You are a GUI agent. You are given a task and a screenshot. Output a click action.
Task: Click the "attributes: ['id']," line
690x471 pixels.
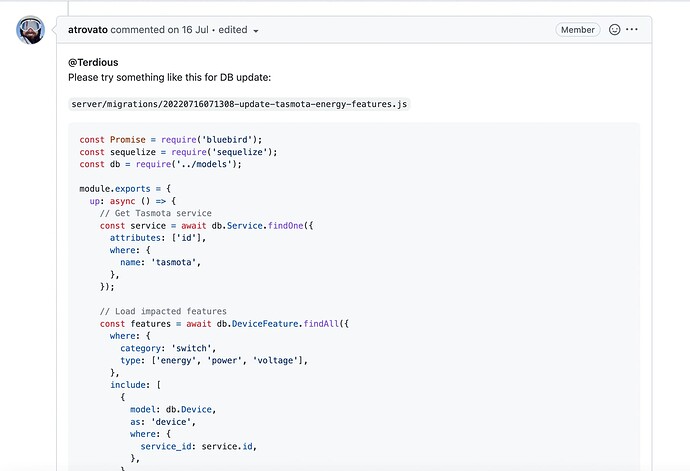point(158,238)
